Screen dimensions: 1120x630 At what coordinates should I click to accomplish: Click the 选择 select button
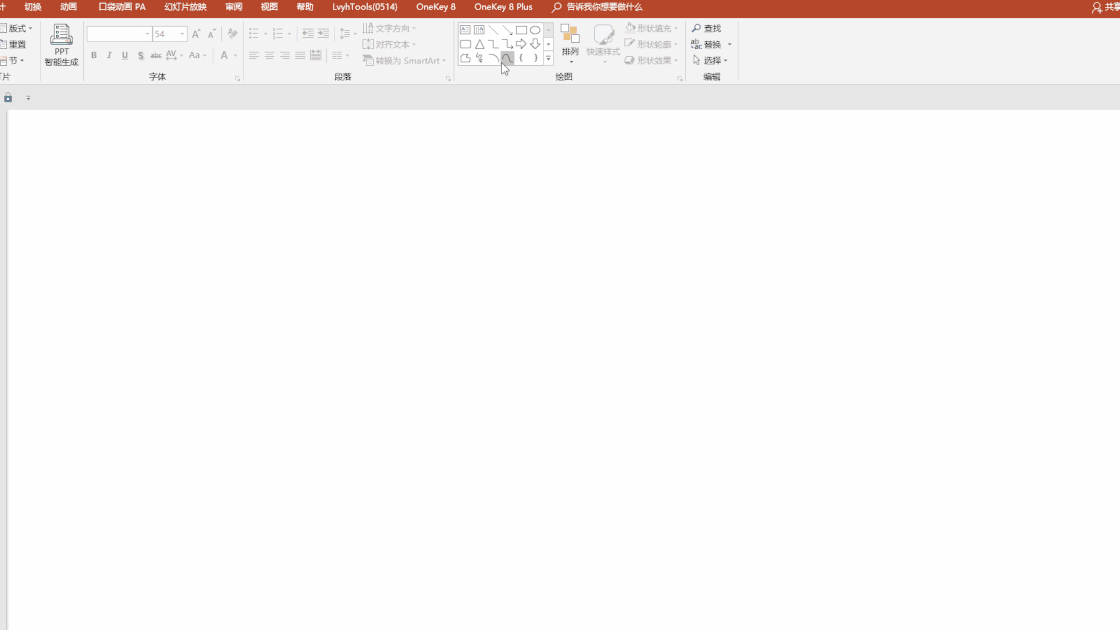tap(710, 61)
